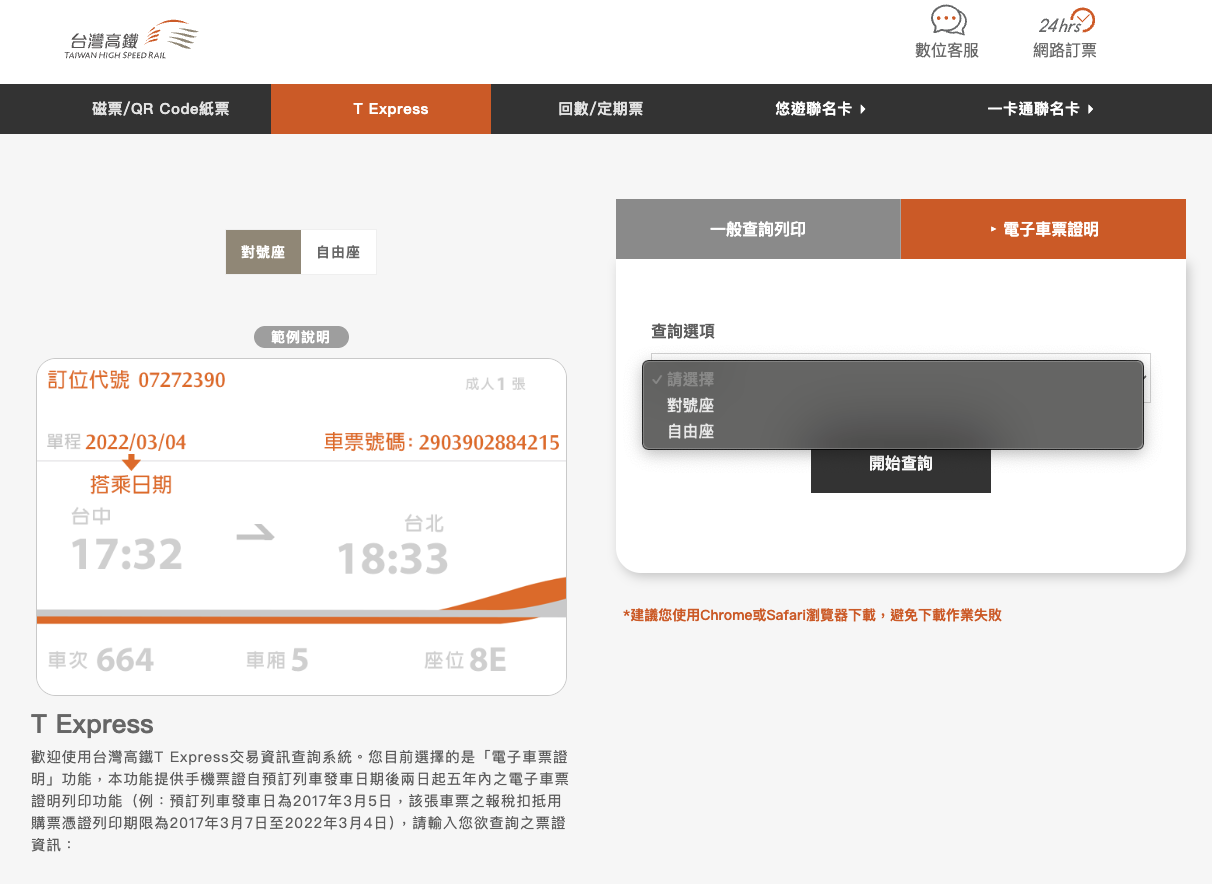
Task: Open the 磁票/QR Code紙票 menu item
Action: click(160, 109)
